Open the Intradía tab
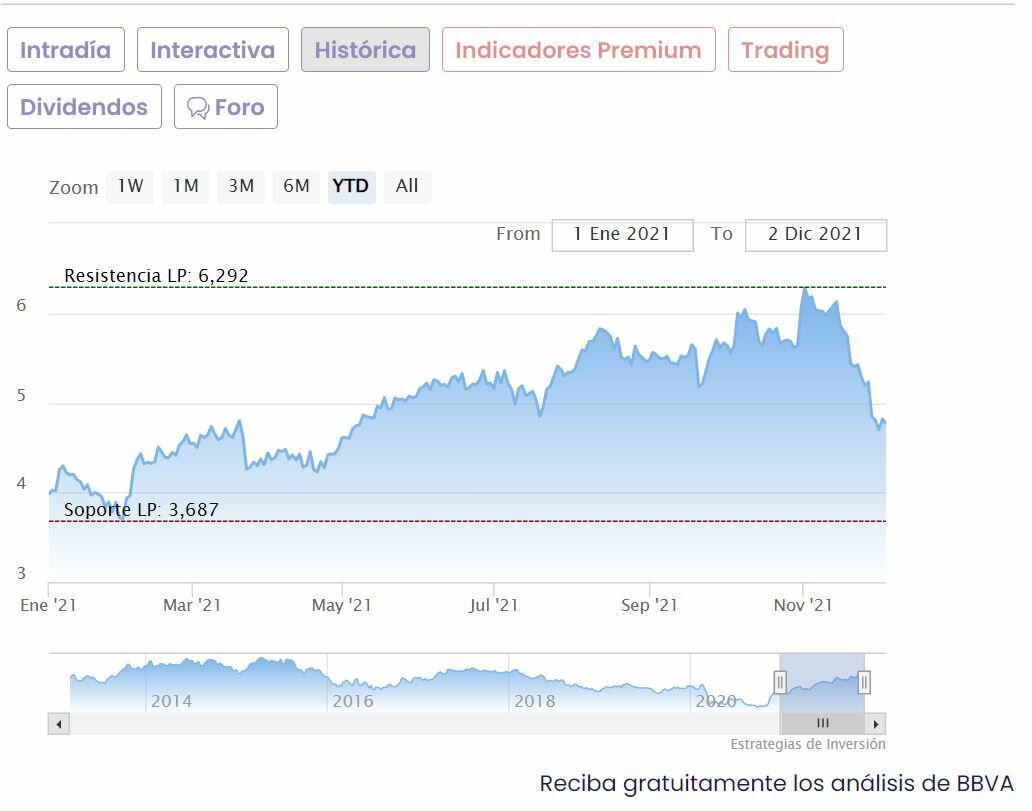This screenshot has height=811, width=1032. [x=66, y=50]
